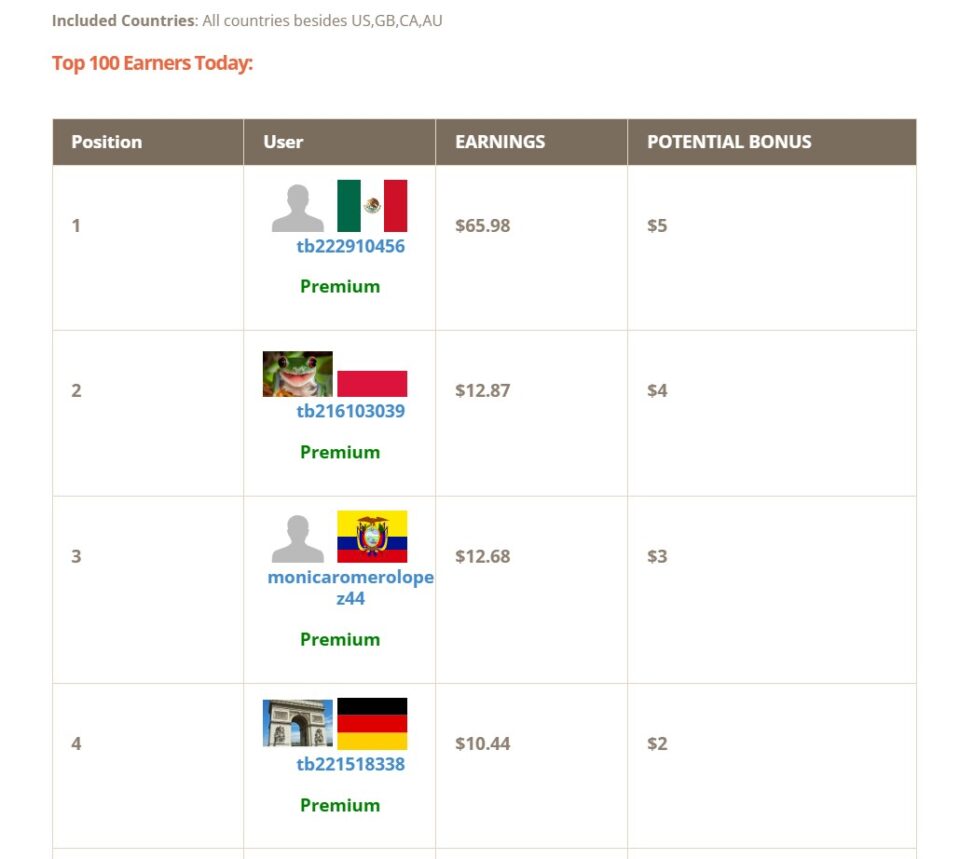Open user tb221518338 profile link
960x859 pixels.
click(x=350, y=765)
